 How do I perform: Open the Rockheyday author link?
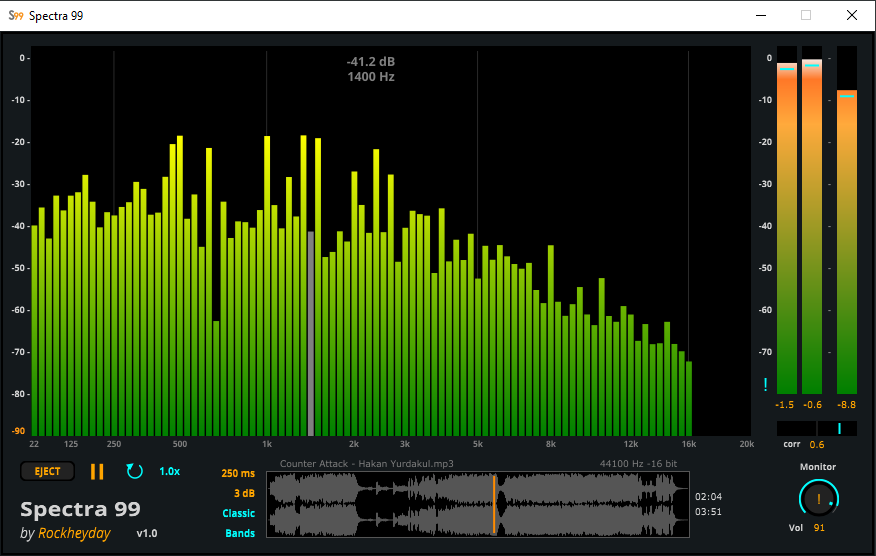pos(74,533)
